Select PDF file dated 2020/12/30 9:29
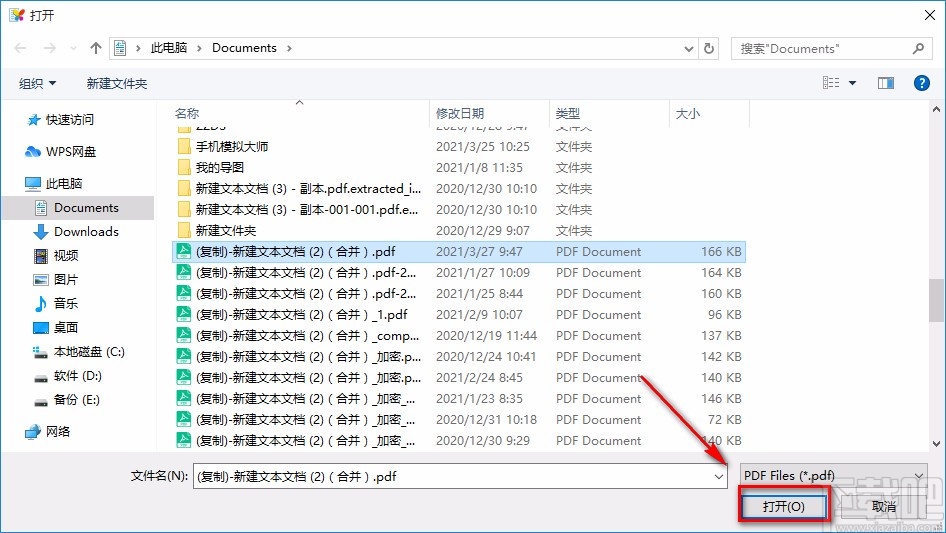The image size is (946, 533). tap(459, 441)
